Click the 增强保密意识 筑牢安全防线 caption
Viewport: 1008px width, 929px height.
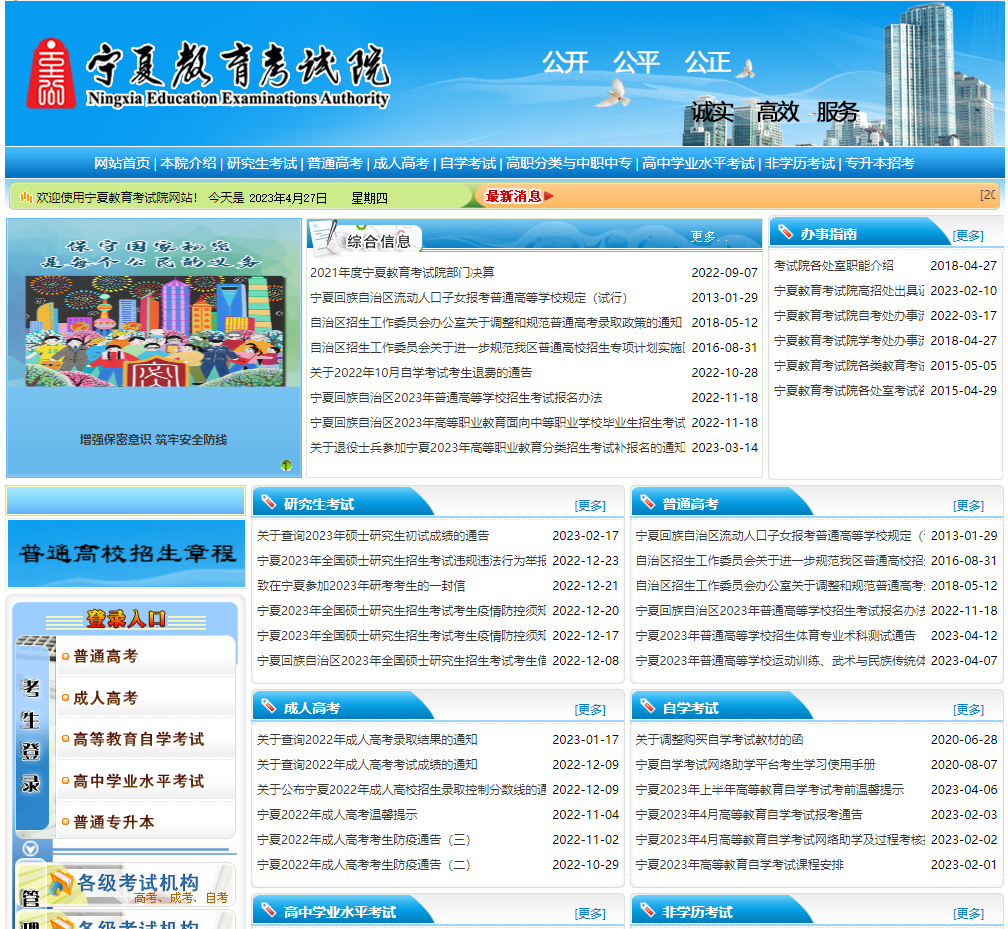(153, 440)
